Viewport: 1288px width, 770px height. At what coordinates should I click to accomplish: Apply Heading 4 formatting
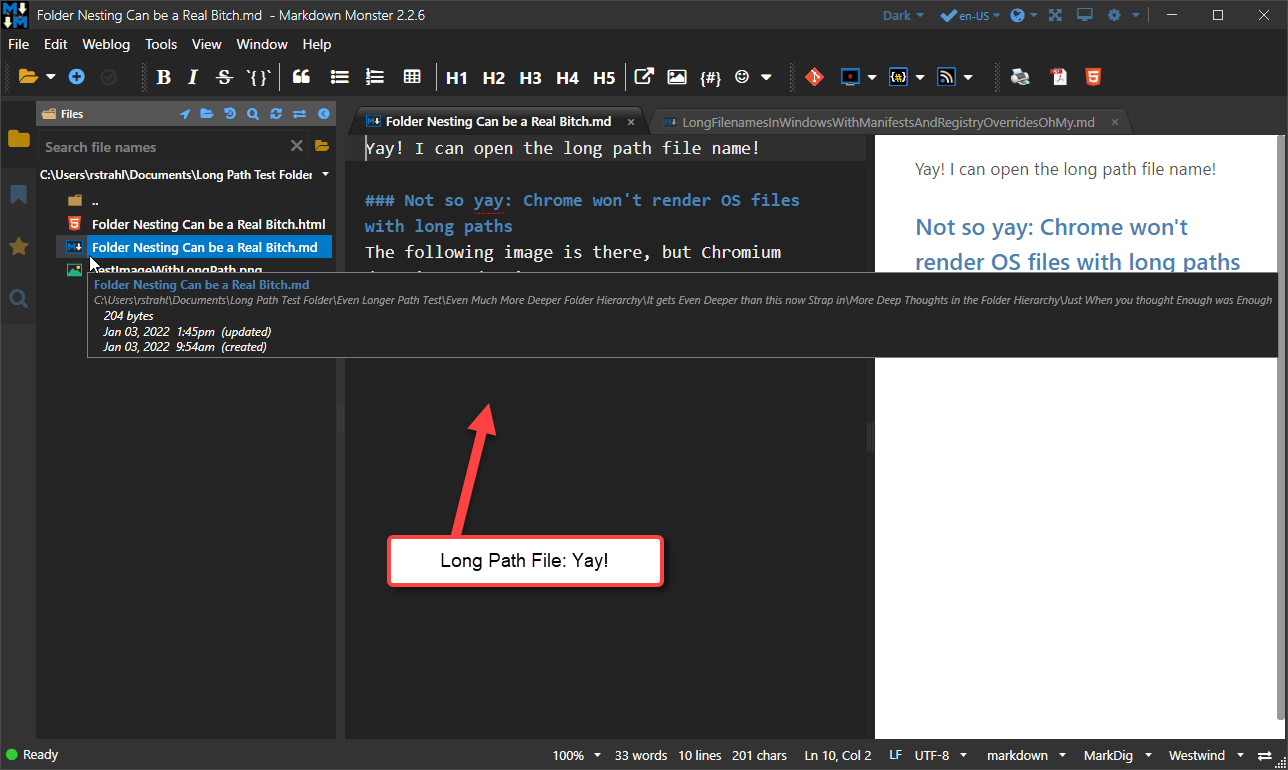(567, 78)
